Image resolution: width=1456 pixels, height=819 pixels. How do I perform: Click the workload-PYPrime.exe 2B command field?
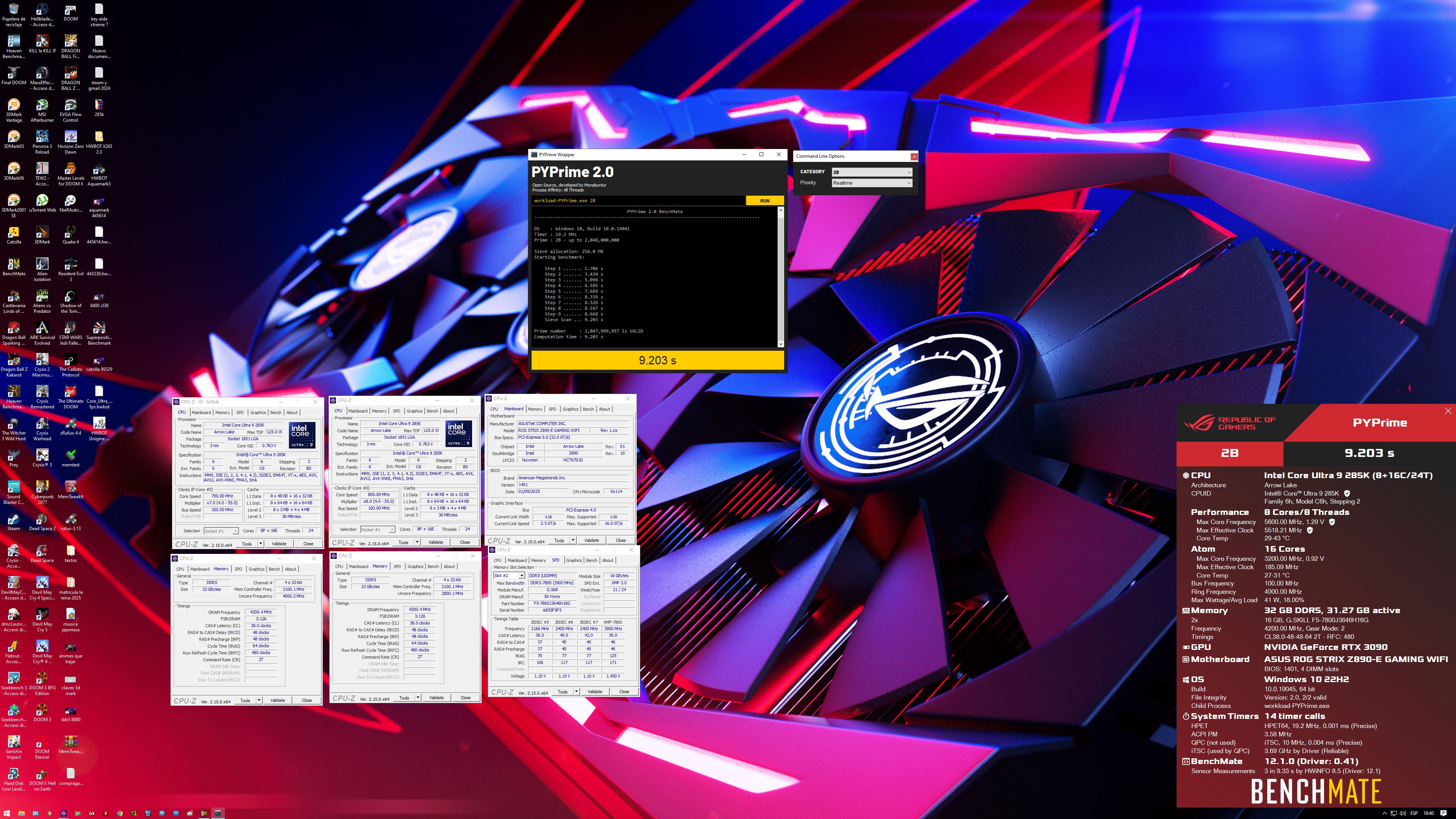pyautogui.click(x=637, y=201)
